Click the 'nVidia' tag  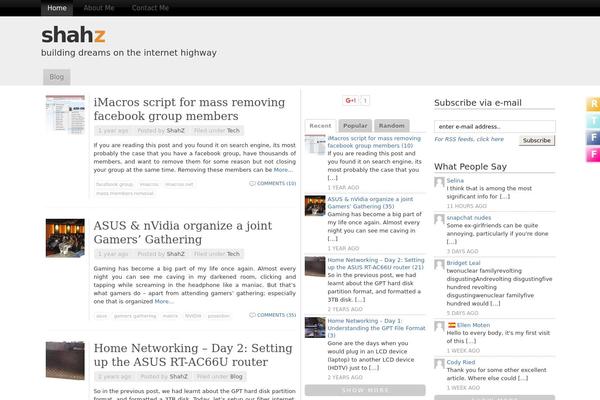coord(193,316)
